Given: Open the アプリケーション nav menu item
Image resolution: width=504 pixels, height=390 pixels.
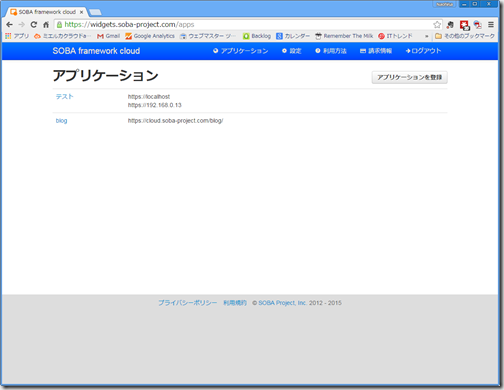Looking at the screenshot, I should tap(241, 51).
